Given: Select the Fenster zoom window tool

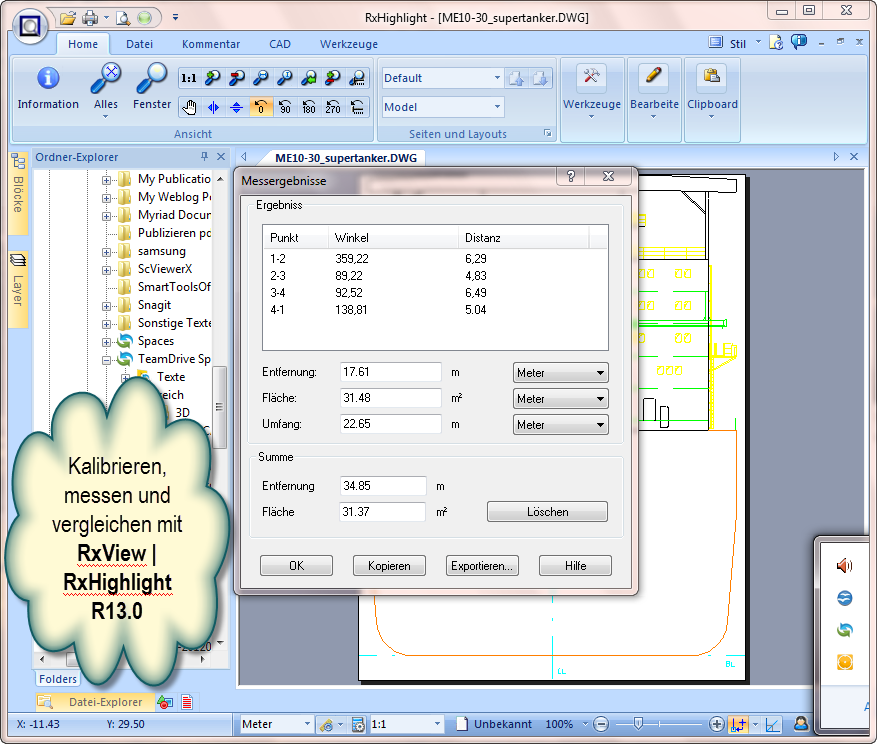Looking at the screenshot, I should point(152,80).
